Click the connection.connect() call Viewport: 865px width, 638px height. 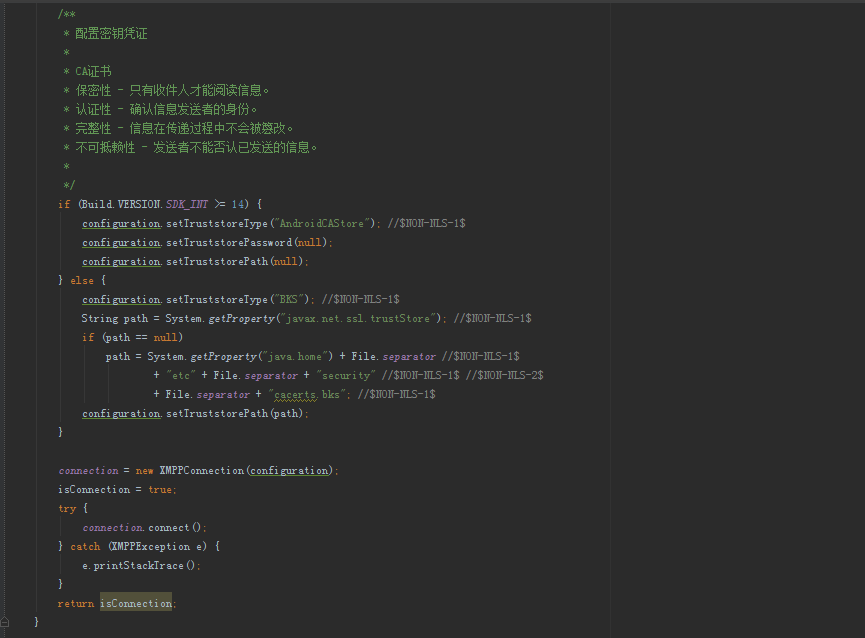[x=143, y=528]
